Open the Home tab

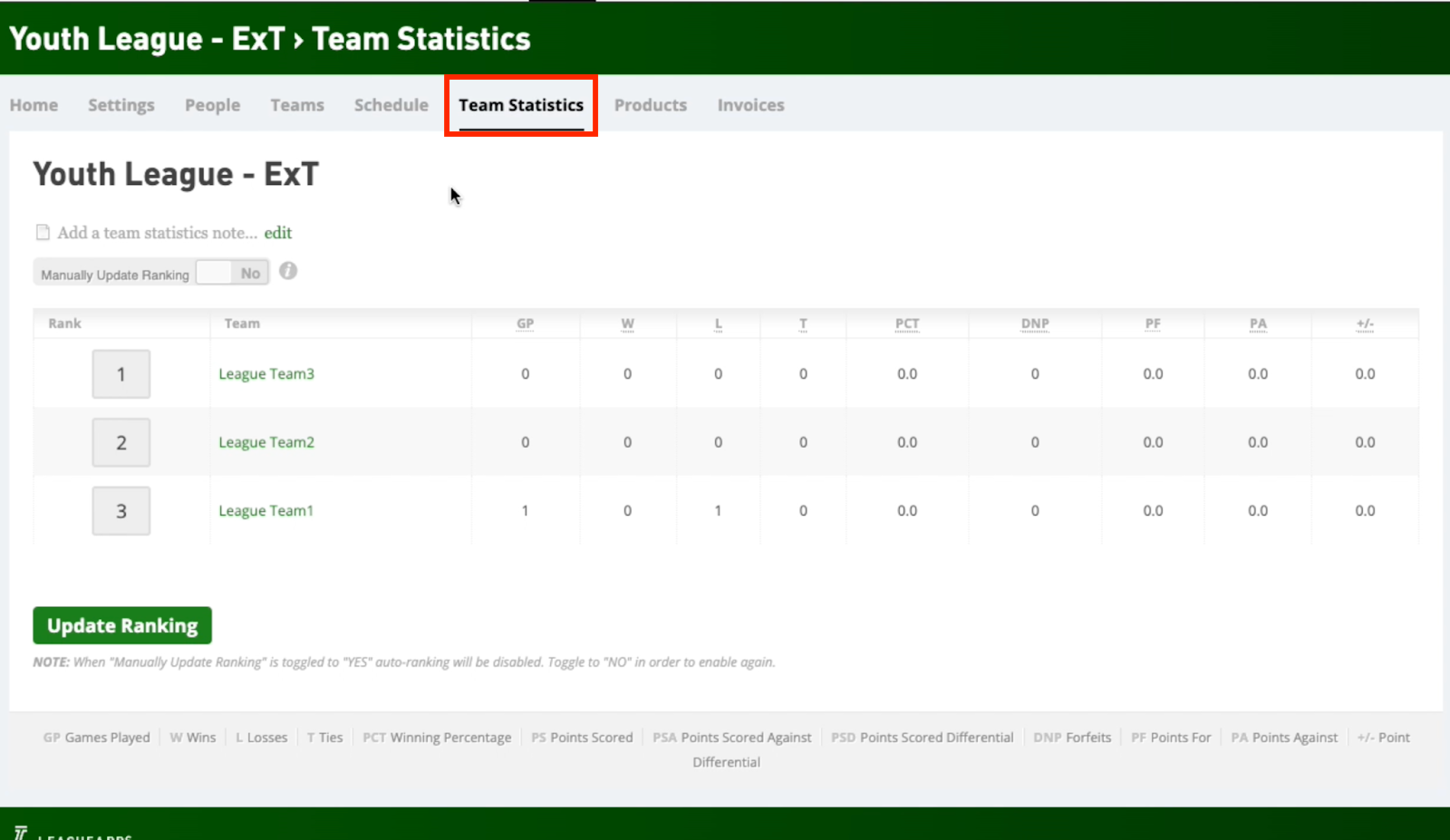[x=34, y=105]
